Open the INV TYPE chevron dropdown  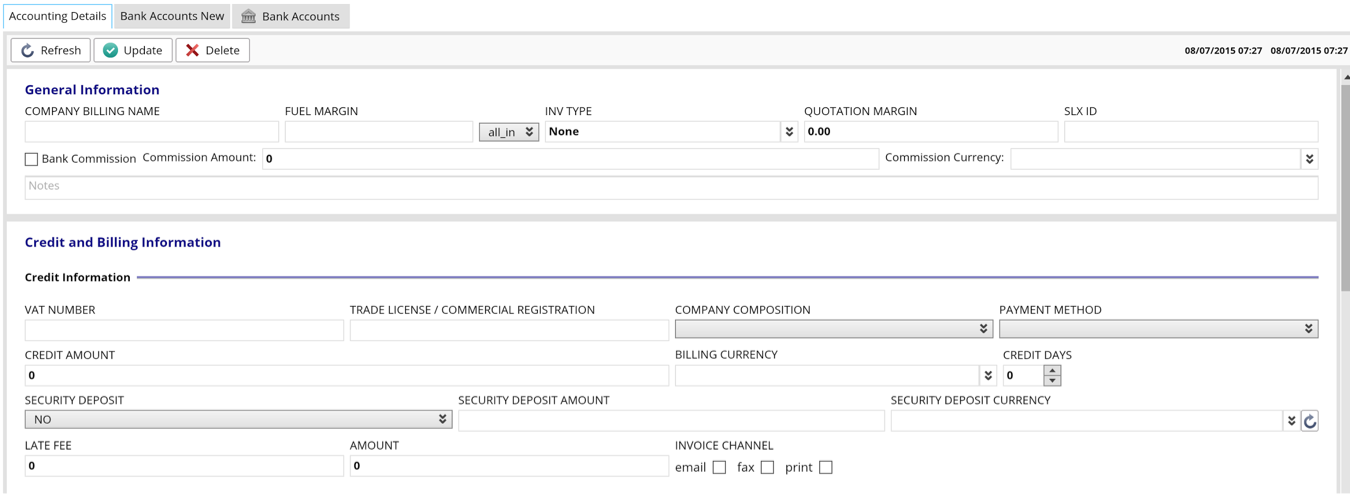point(789,131)
